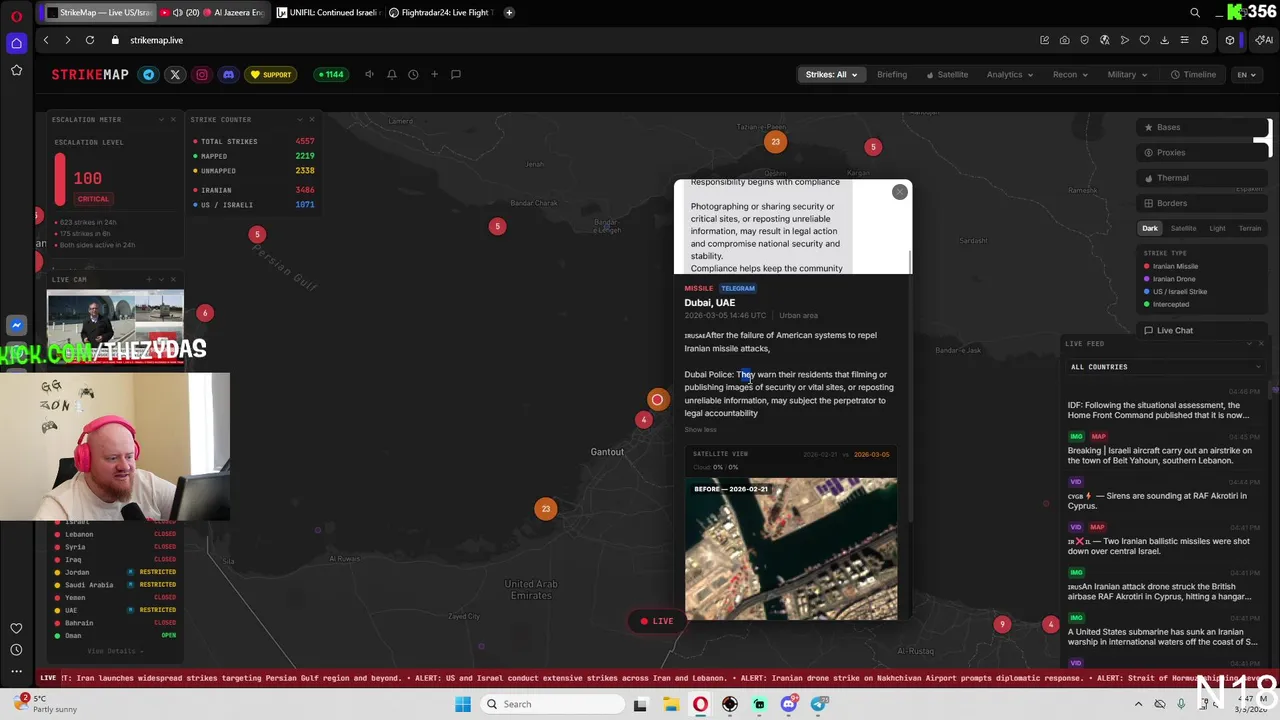Expand the Recon dropdown
The image size is (1280, 720).
pos(1070,74)
